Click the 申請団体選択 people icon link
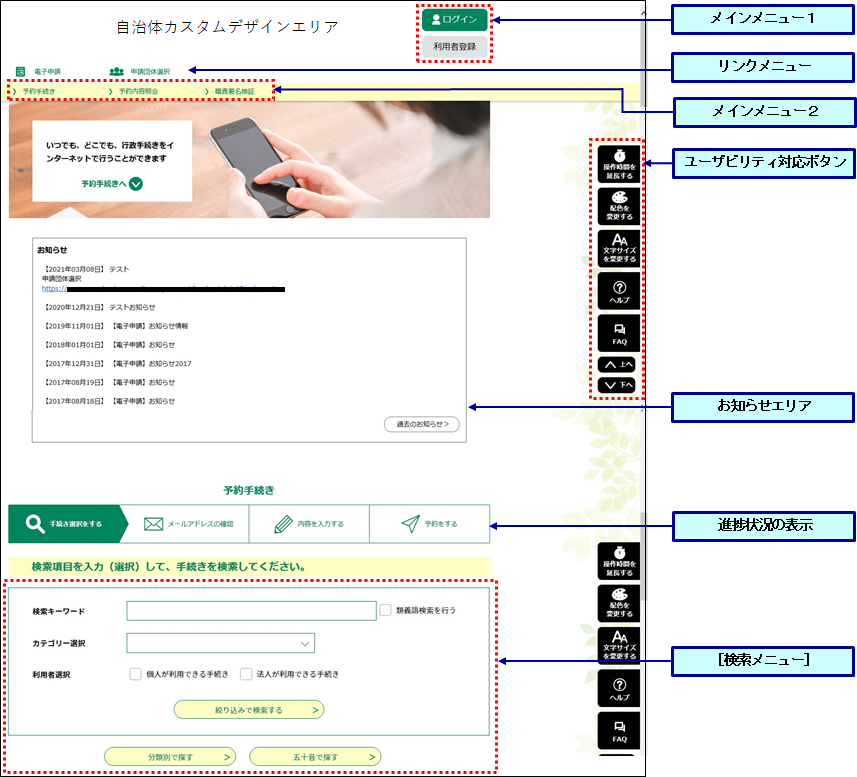This screenshot has width=857, height=777. (x=117, y=72)
